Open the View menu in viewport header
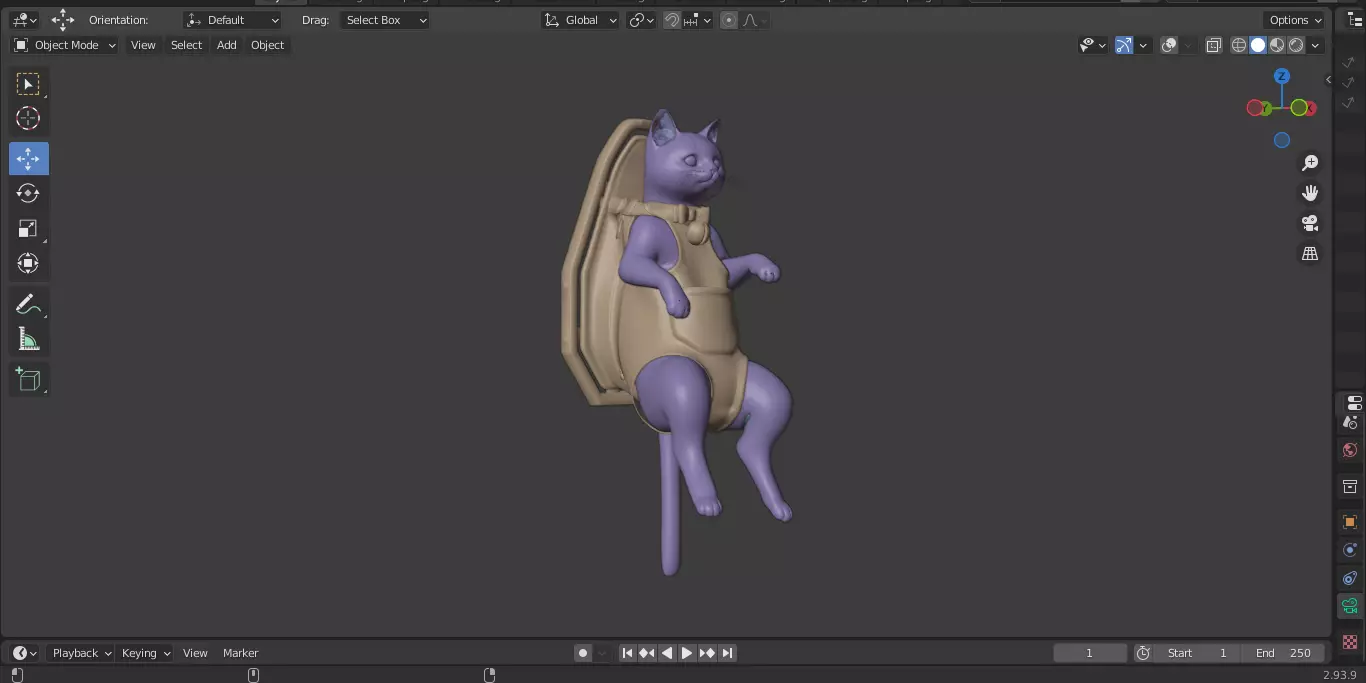This screenshot has width=1366, height=683. point(143,45)
